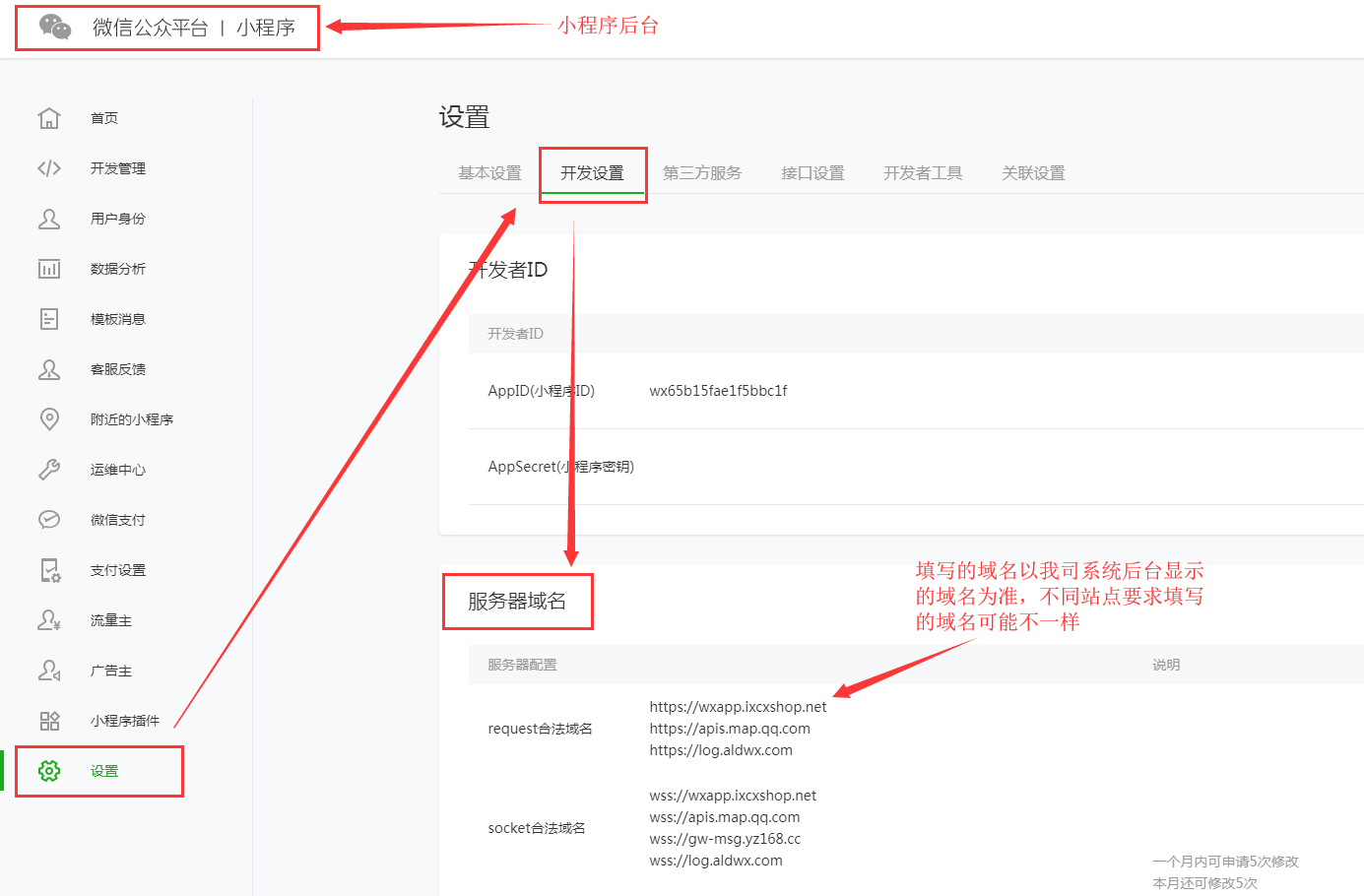
Task: Switch to the 第三方服务 tab
Action: (702, 173)
